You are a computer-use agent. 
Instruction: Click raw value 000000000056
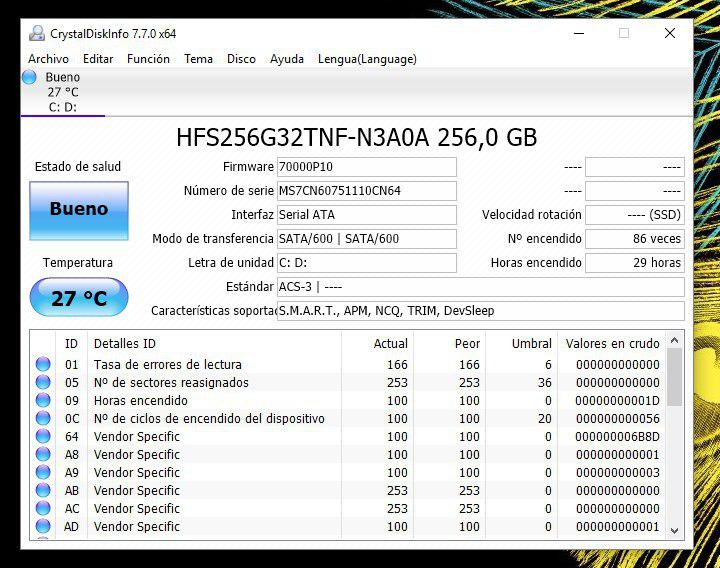pyautogui.click(x=618, y=418)
